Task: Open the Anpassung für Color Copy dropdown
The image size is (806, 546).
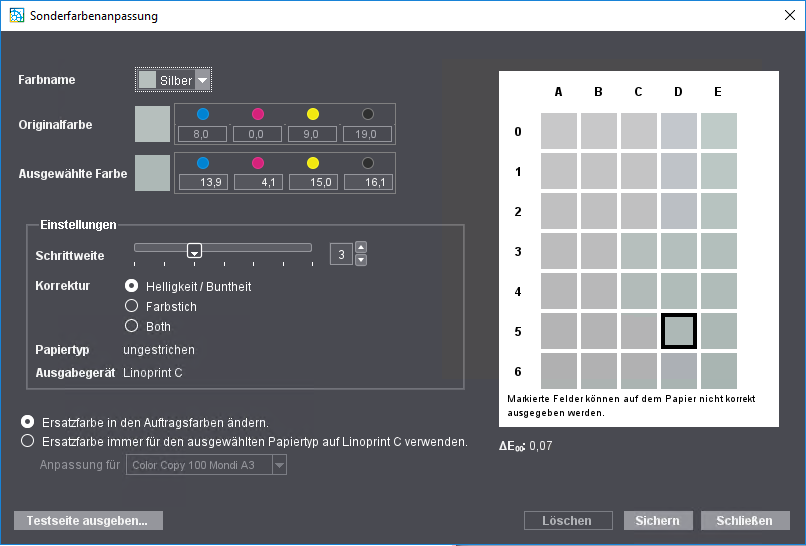Action: click(206, 465)
